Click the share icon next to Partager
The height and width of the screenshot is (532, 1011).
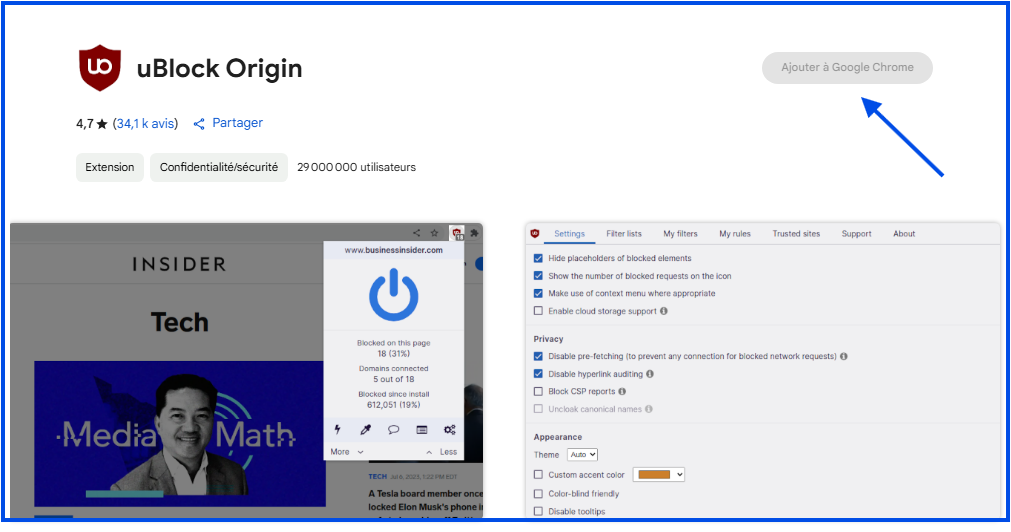click(x=199, y=123)
